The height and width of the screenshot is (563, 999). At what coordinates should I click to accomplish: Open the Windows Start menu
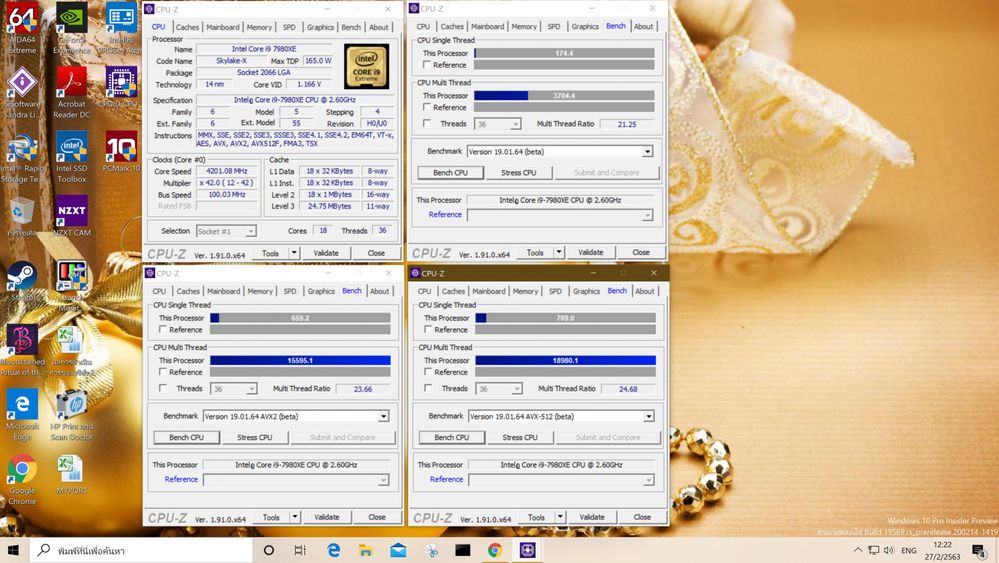13,550
